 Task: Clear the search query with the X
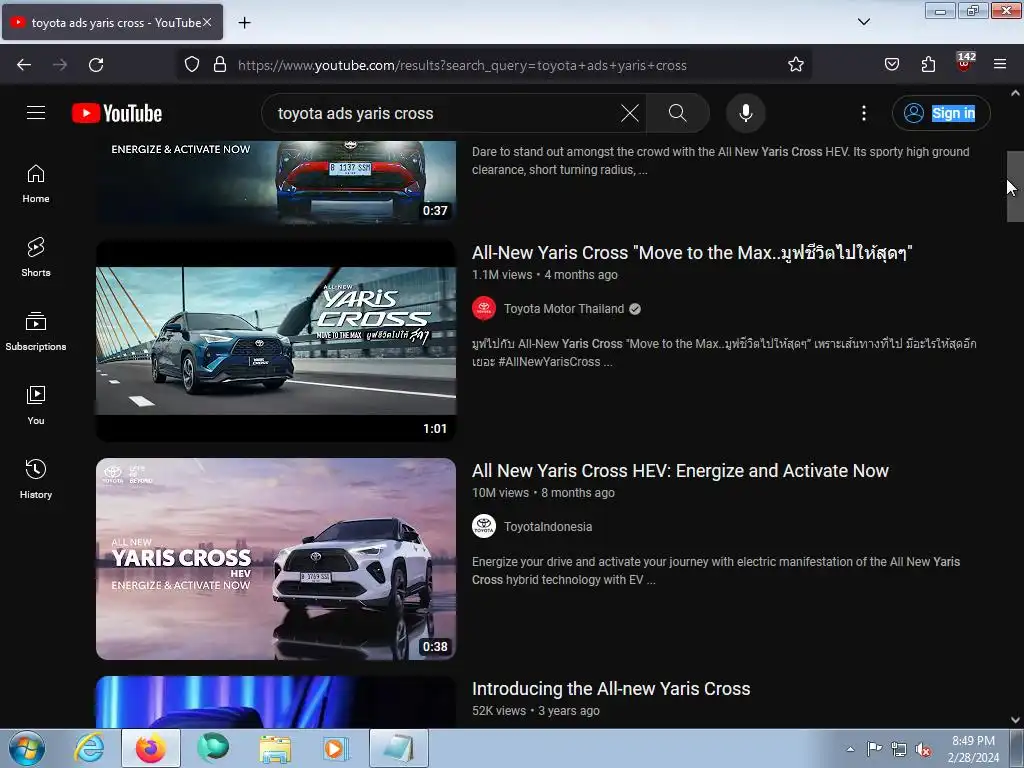tap(630, 113)
